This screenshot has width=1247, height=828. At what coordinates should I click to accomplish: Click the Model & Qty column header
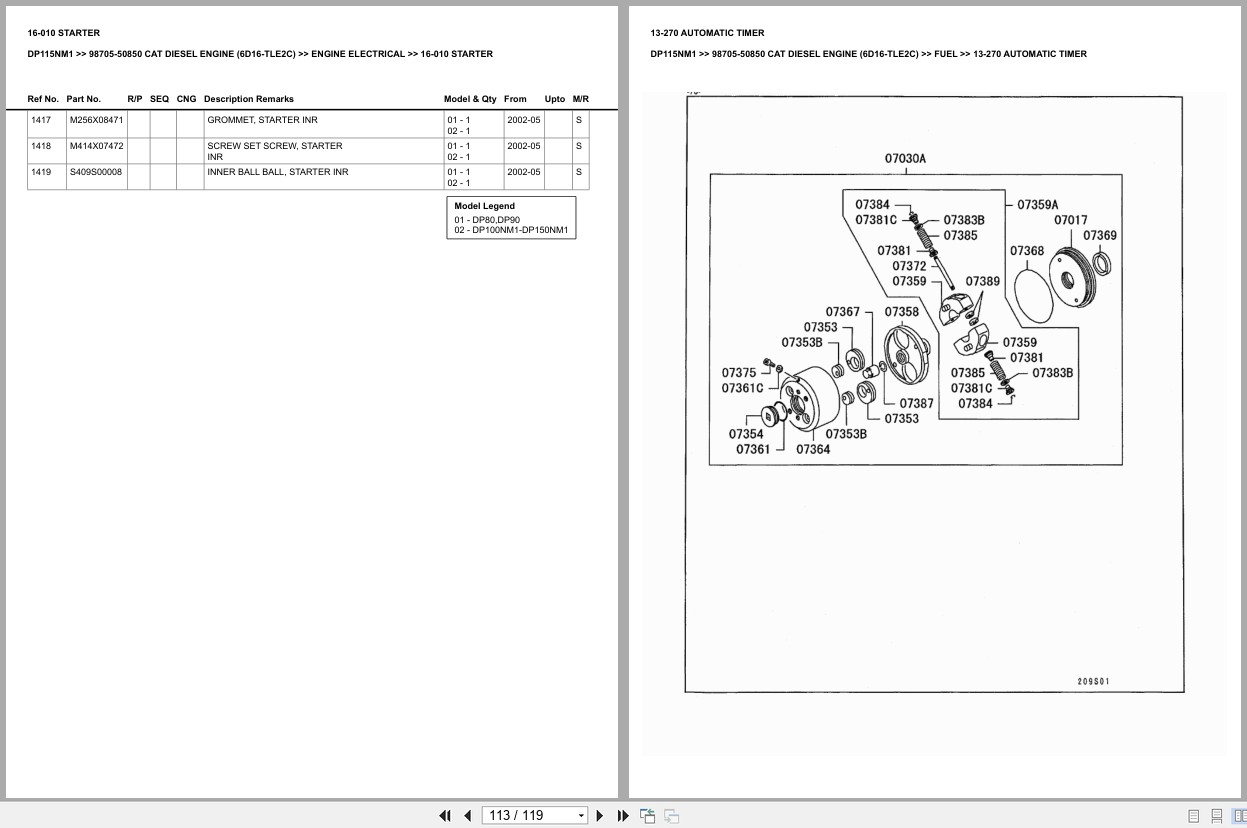[x=470, y=99]
